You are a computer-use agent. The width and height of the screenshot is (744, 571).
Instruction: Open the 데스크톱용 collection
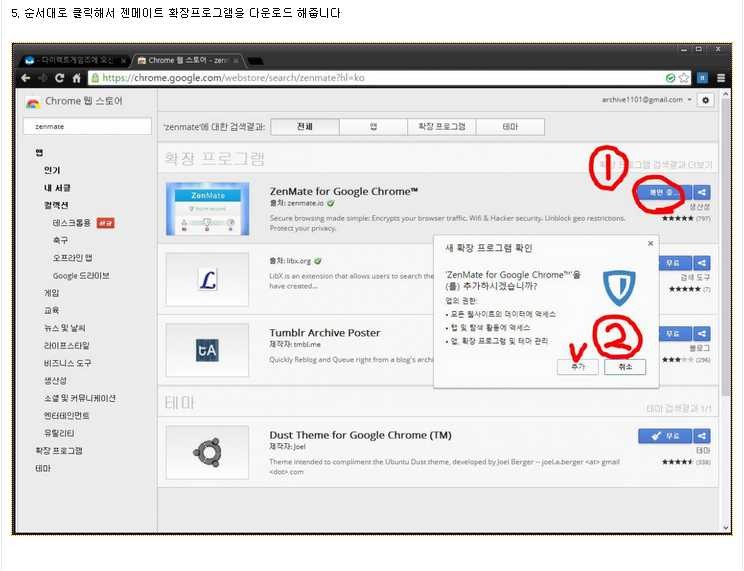(x=71, y=223)
